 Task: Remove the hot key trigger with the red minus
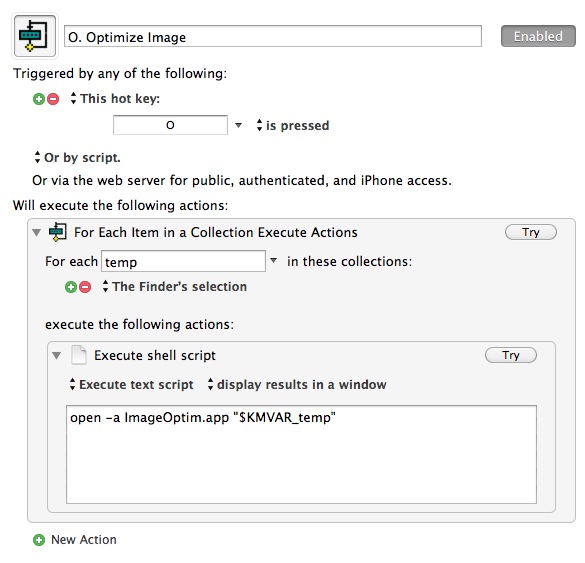[x=53, y=99]
